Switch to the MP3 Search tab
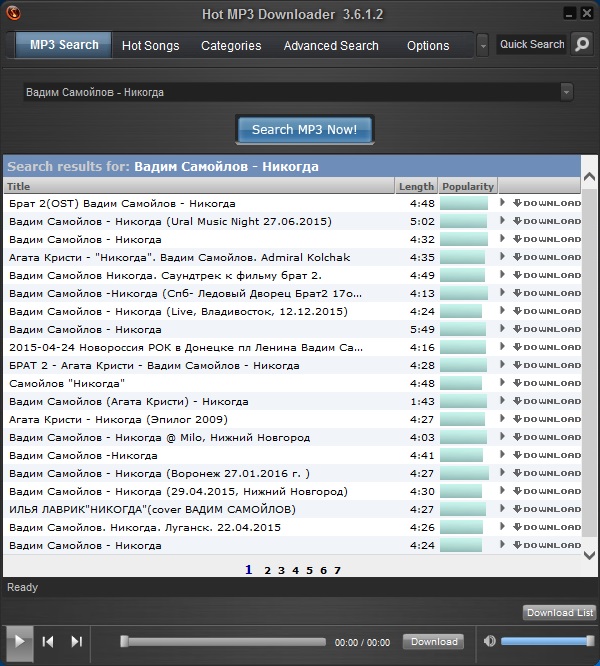This screenshot has width=600, height=666. (64, 45)
